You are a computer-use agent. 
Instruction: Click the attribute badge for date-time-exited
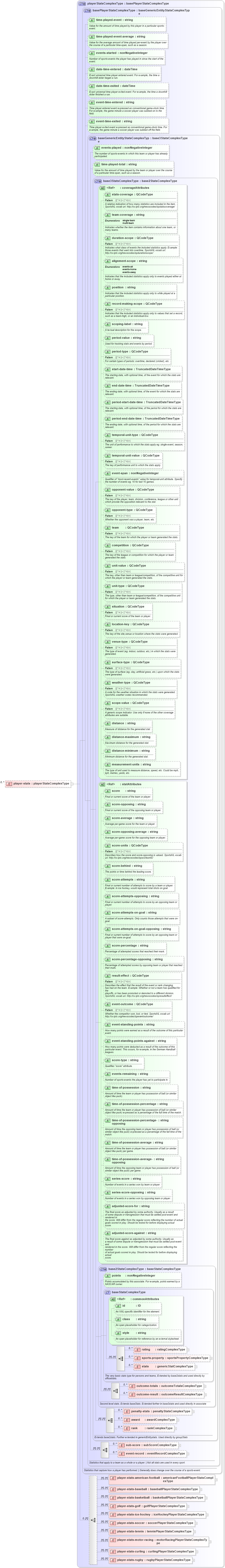92,86
